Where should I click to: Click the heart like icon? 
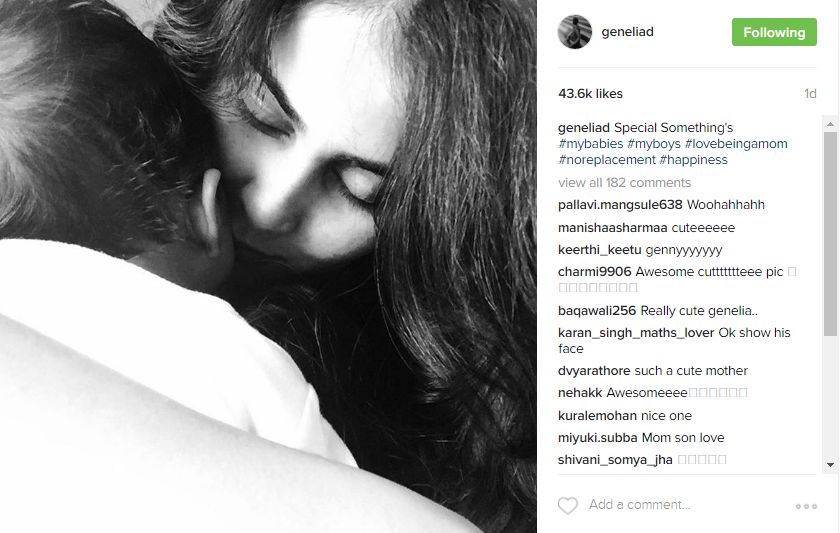click(x=568, y=505)
